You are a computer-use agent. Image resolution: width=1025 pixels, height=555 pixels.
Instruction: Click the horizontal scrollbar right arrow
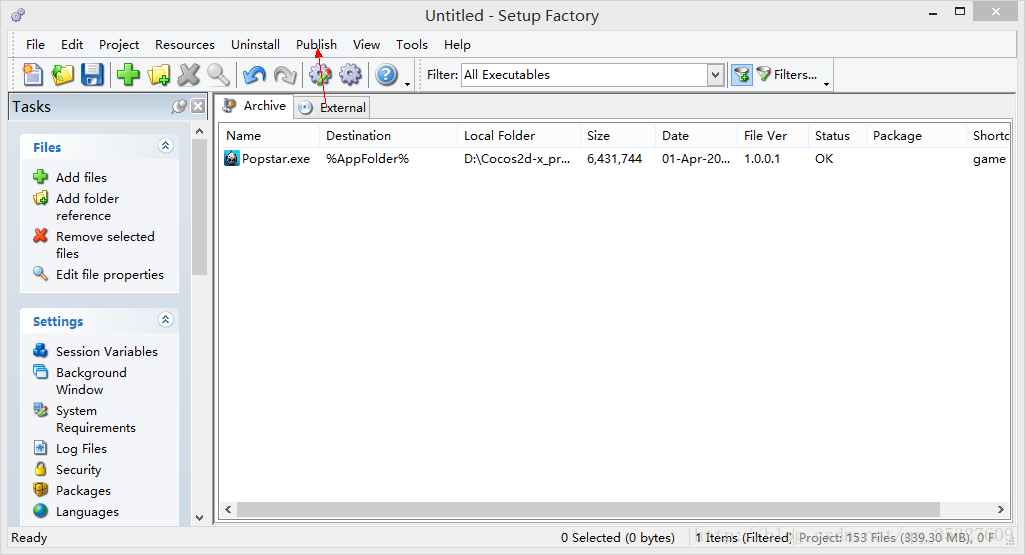pos(1000,509)
